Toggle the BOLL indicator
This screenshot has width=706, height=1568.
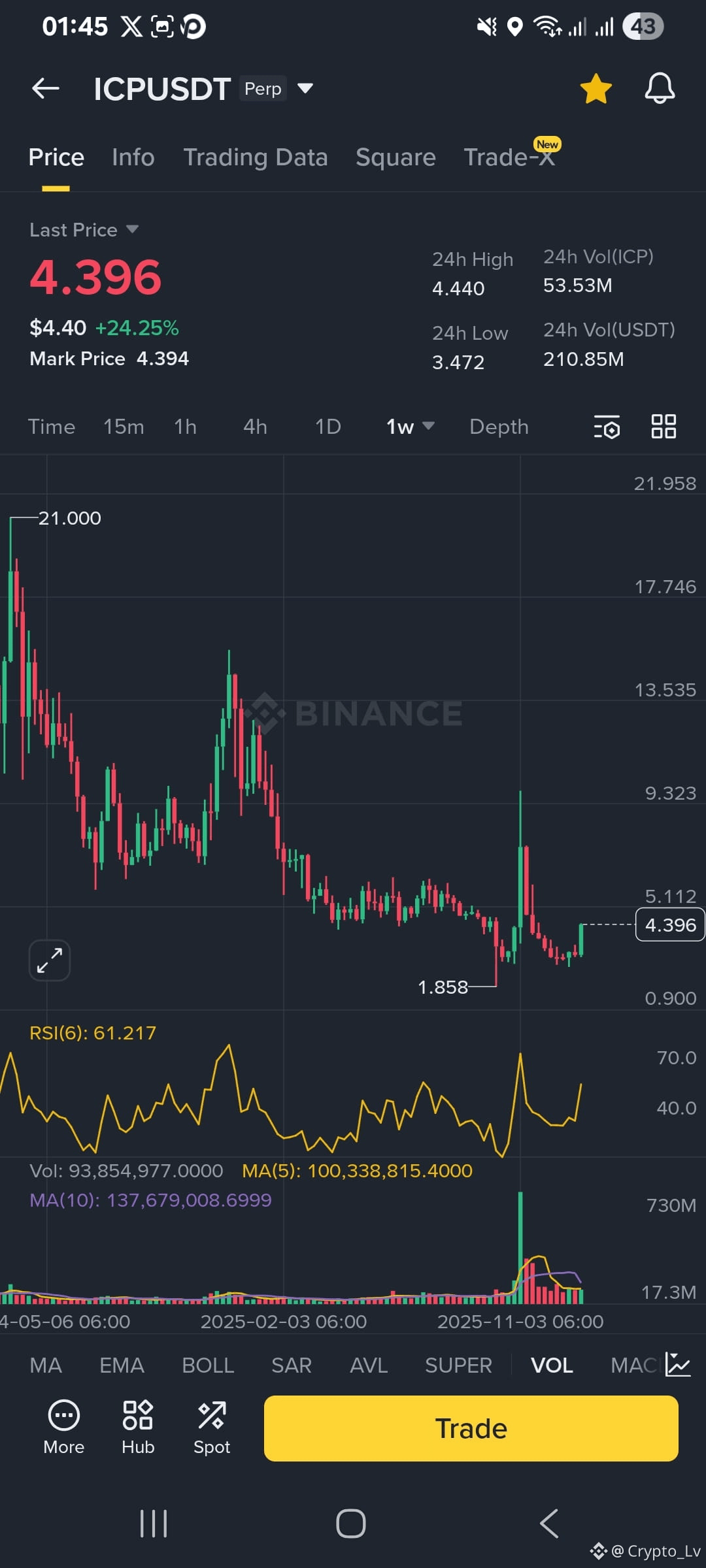(x=208, y=1365)
